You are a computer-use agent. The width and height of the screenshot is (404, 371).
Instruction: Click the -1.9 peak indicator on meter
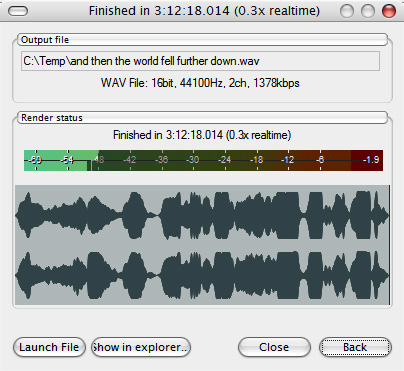tap(371, 160)
